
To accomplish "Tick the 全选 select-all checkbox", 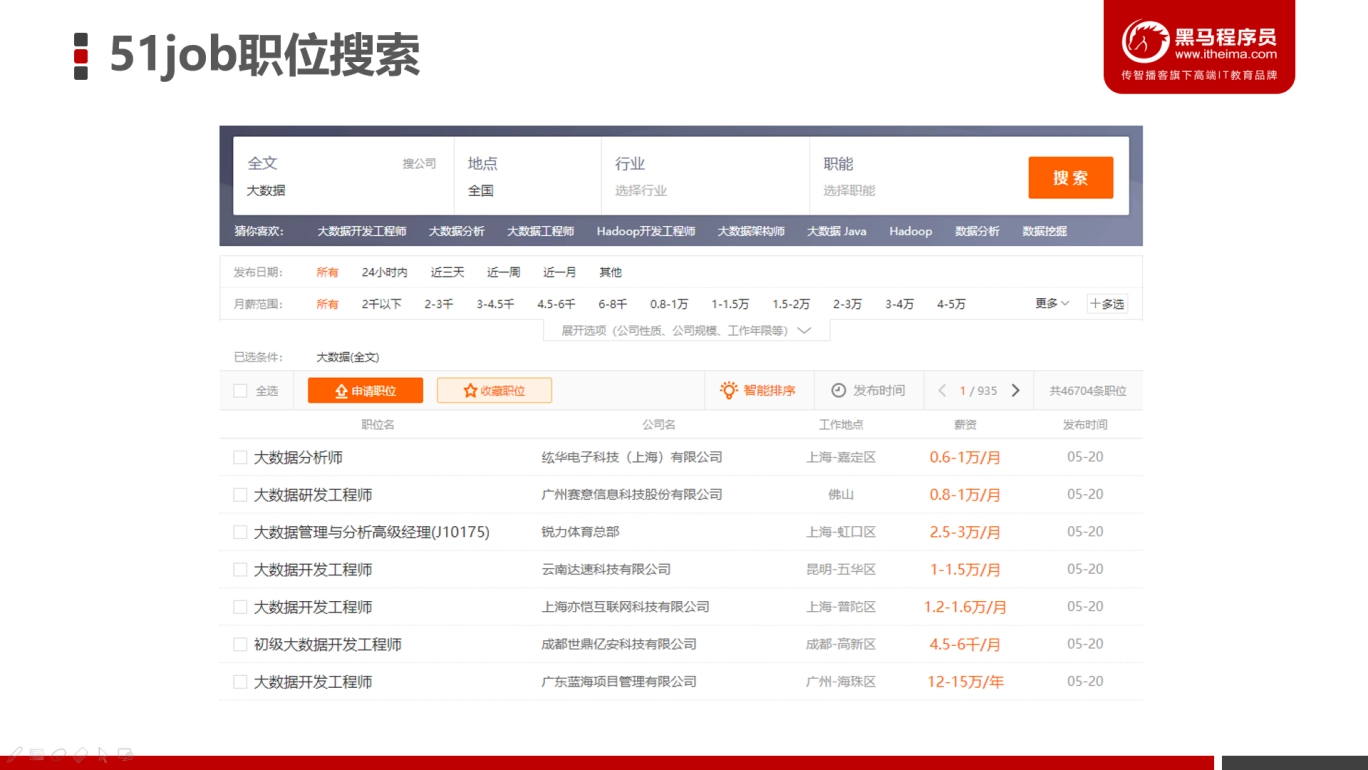I will tap(240, 391).
